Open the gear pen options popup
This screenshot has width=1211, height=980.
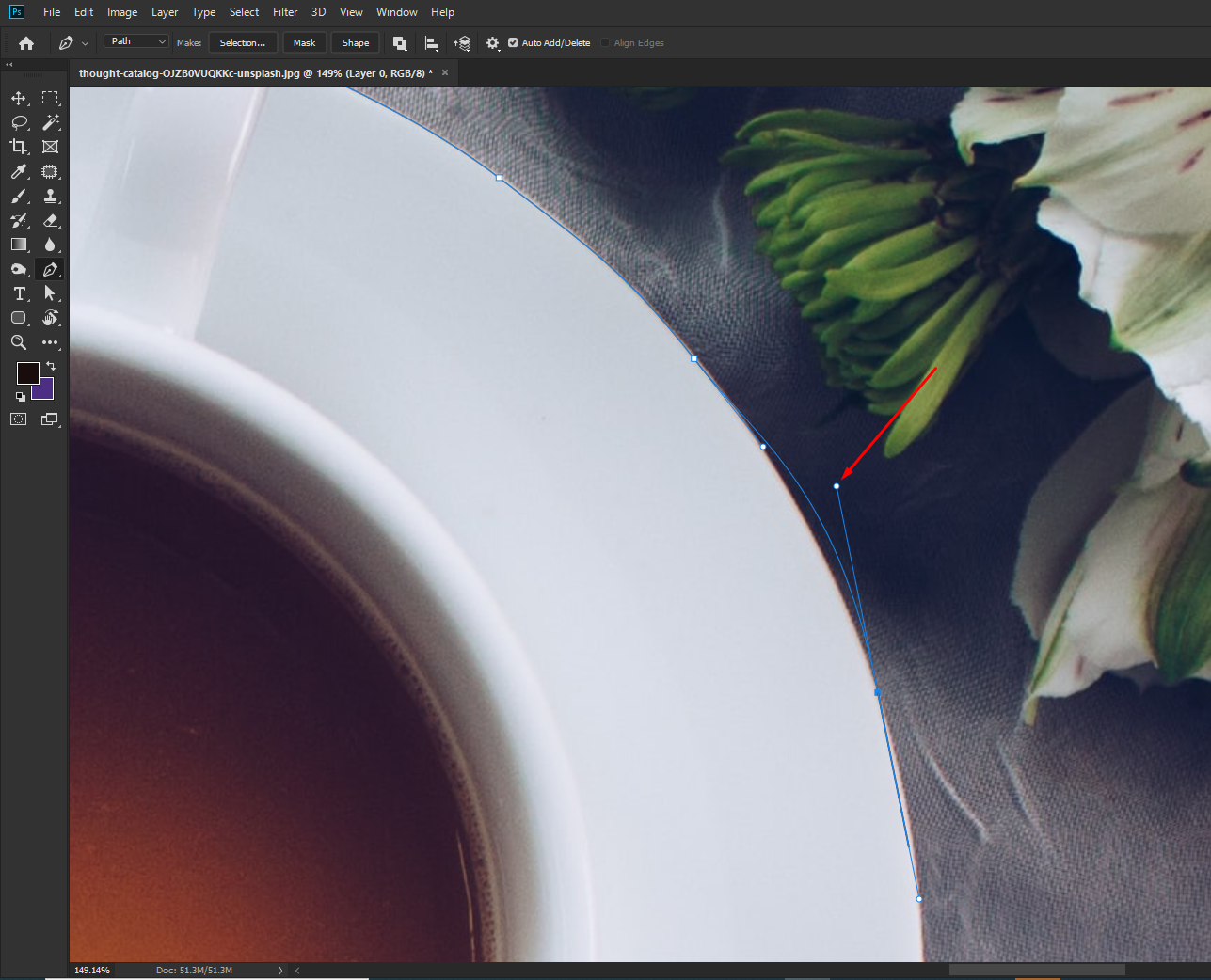493,43
